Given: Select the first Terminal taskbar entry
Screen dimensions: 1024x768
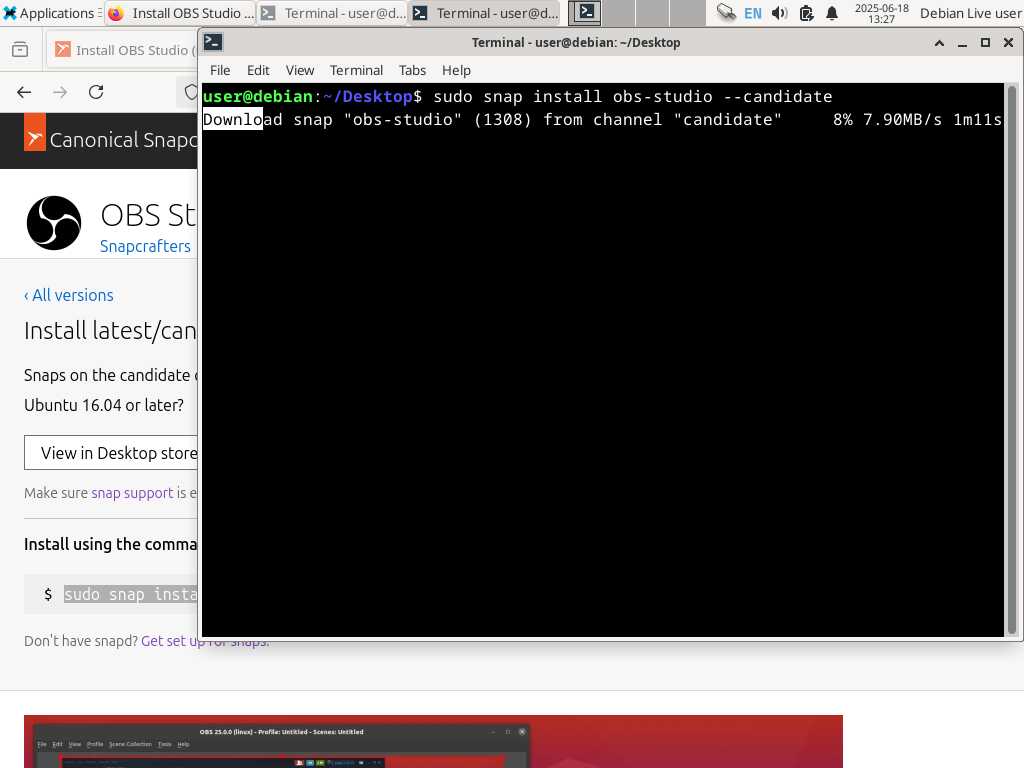Looking at the screenshot, I should pyautogui.click(x=333, y=13).
